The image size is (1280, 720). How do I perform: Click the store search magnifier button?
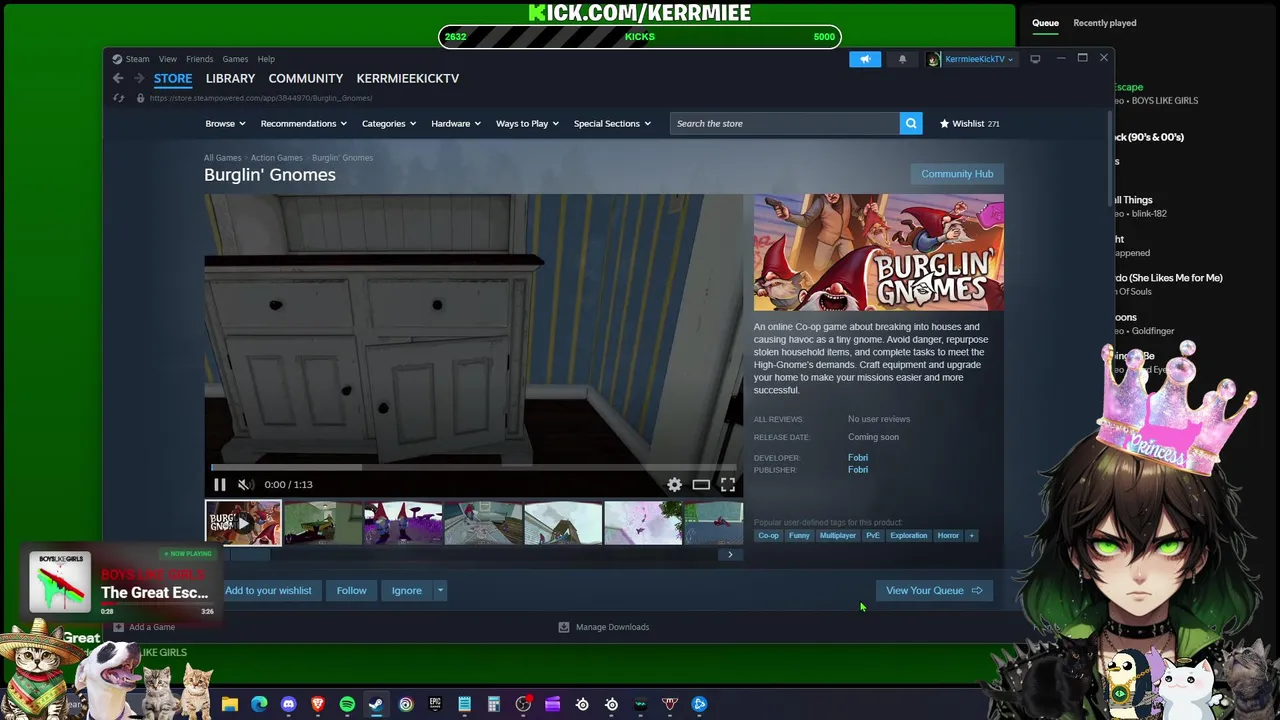coord(911,124)
